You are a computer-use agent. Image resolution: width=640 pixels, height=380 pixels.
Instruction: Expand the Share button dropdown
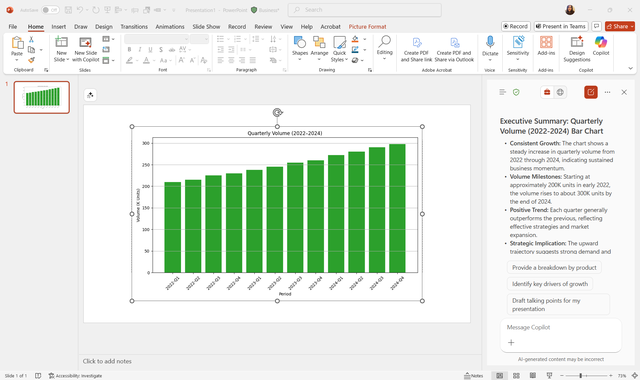(x=632, y=26)
